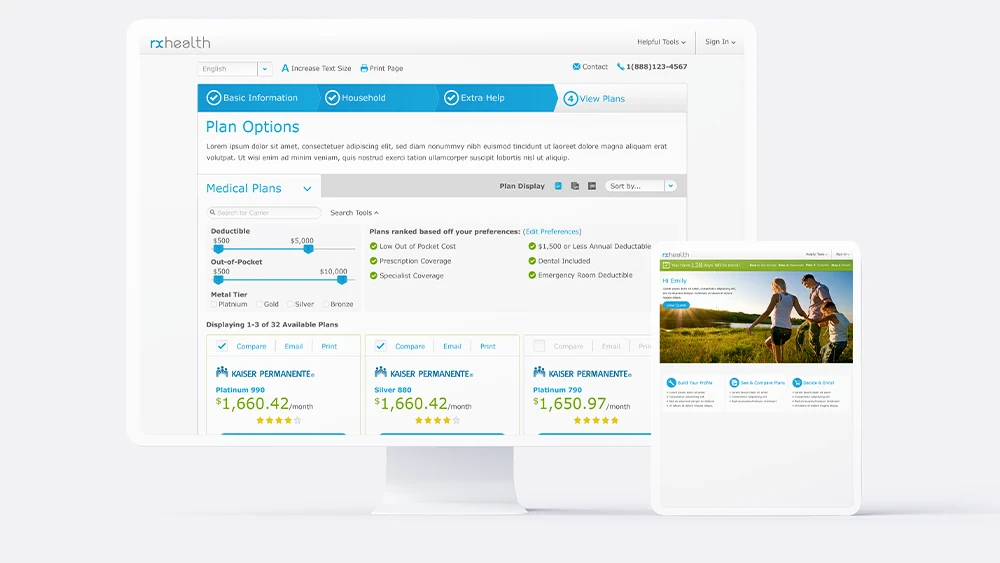Click Email on the Platinum 990 card
This screenshot has width=1000, height=563.
(x=293, y=346)
